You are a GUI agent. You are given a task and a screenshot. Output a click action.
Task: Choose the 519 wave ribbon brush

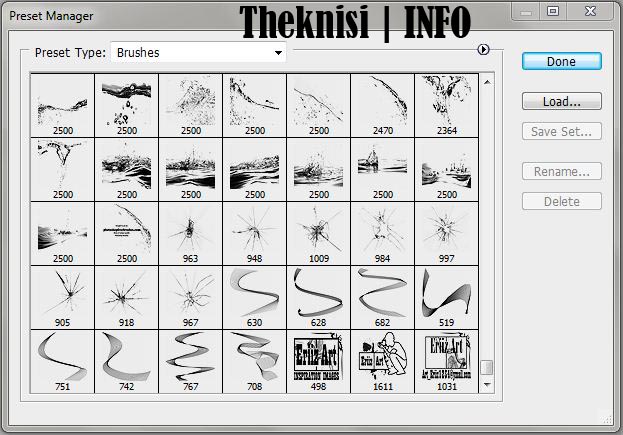[x=446, y=297]
